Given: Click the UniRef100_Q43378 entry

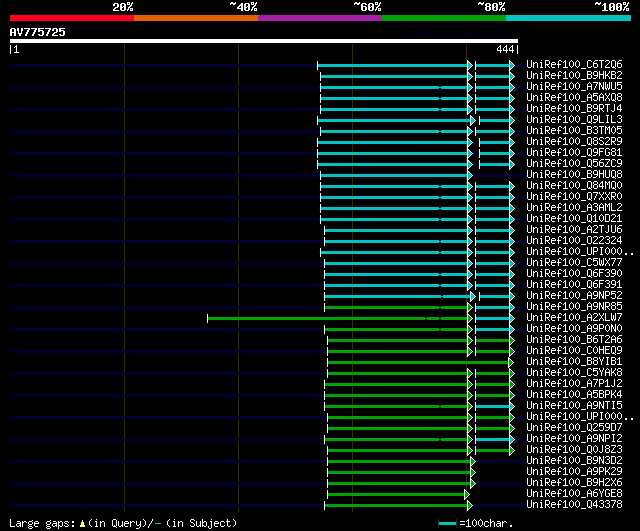Looking at the screenshot, I should coord(574,505).
